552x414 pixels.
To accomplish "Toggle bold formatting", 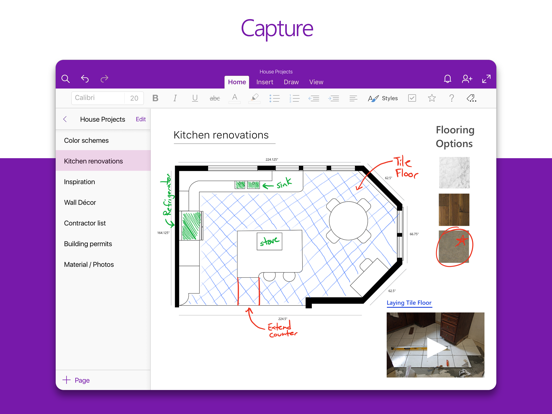I will pyautogui.click(x=155, y=98).
